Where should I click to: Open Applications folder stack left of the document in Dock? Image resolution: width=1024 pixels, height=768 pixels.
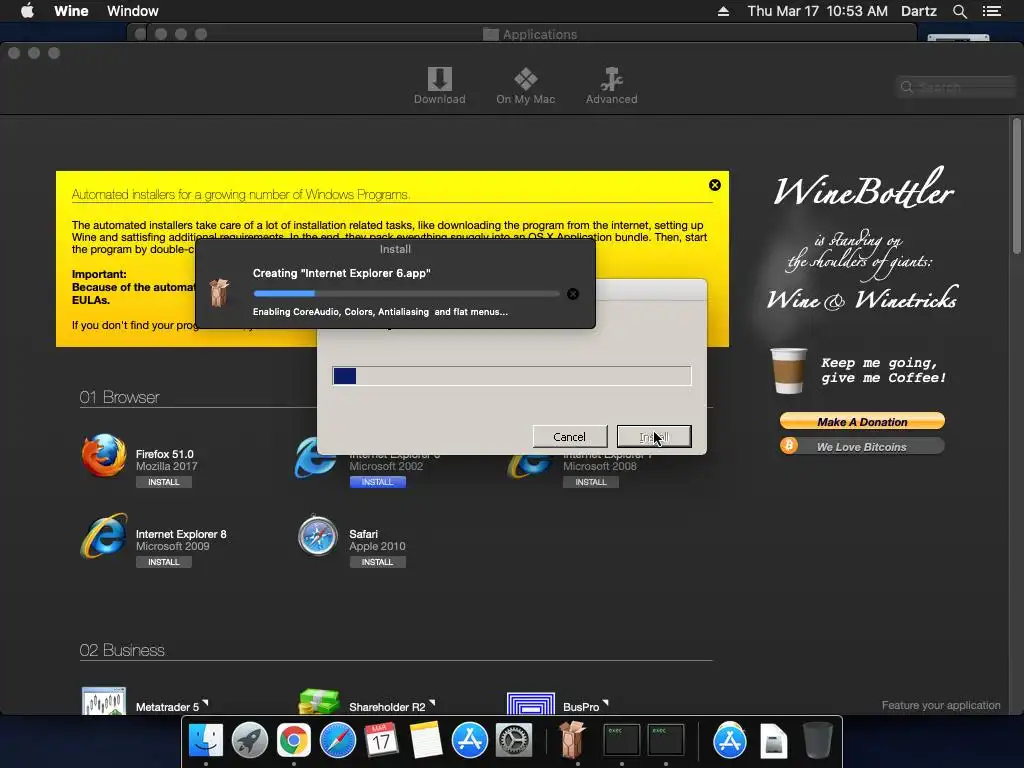729,741
